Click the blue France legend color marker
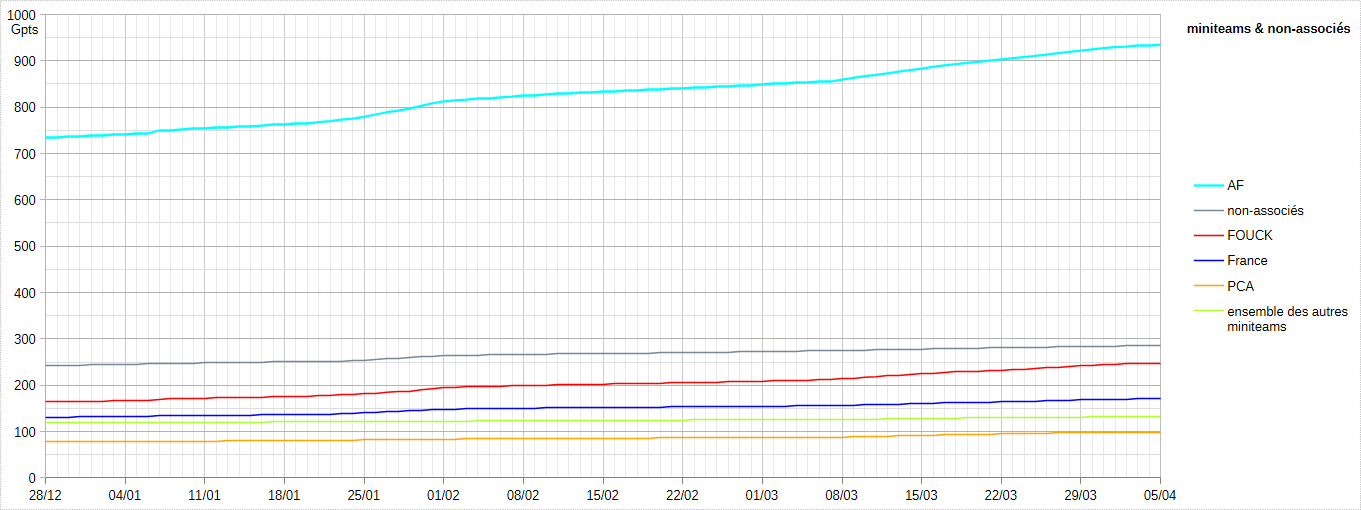Viewport: 1361px width, 510px height. [1207, 260]
